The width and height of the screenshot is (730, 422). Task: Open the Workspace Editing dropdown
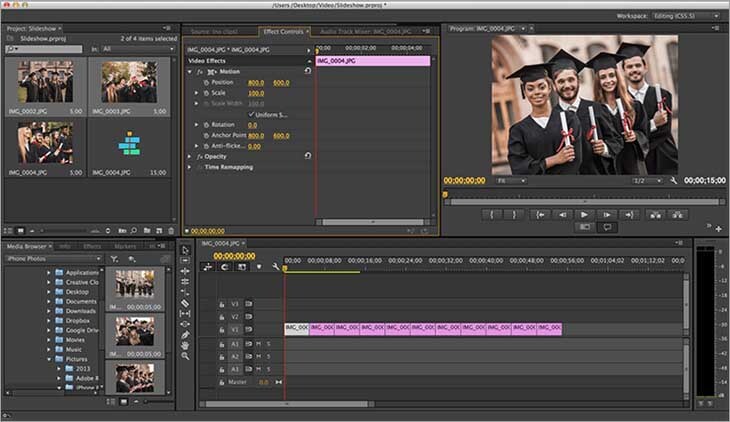pos(685,16)
